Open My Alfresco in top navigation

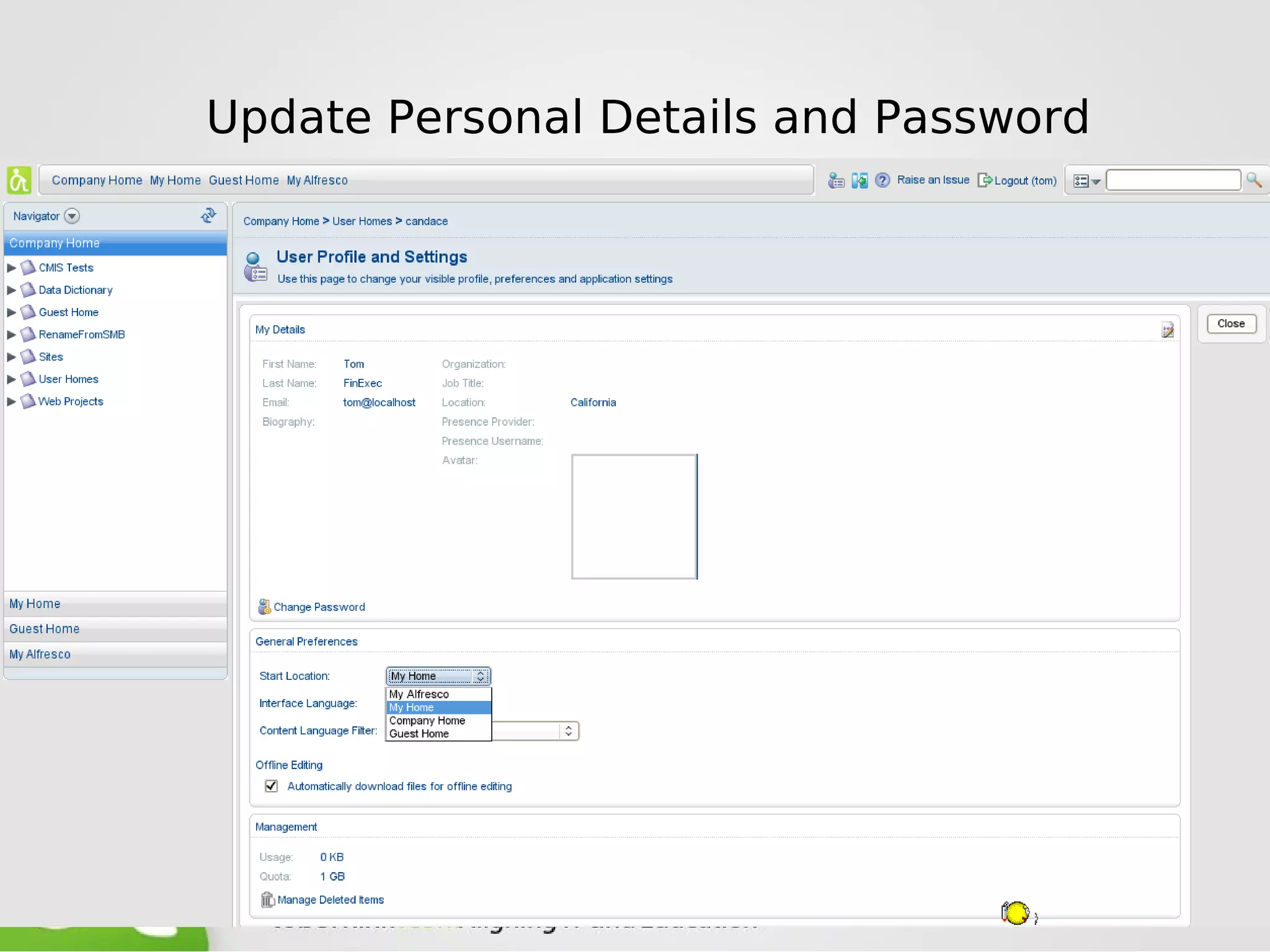pos(317,180)
